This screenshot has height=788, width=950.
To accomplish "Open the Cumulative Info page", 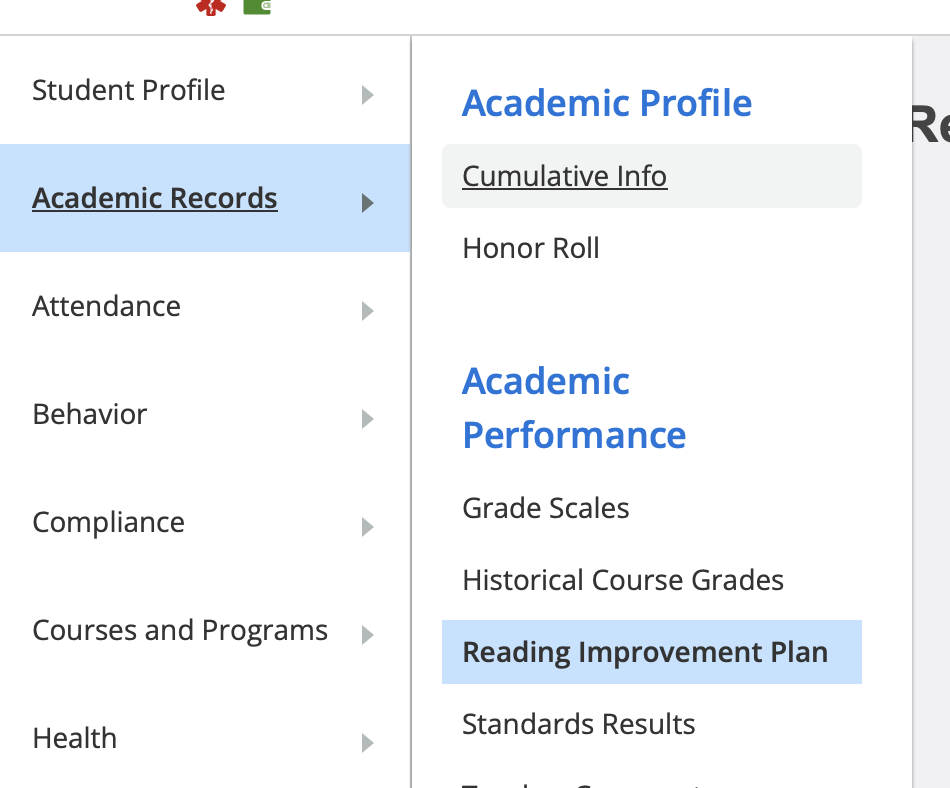I will (x=564, y=176).
